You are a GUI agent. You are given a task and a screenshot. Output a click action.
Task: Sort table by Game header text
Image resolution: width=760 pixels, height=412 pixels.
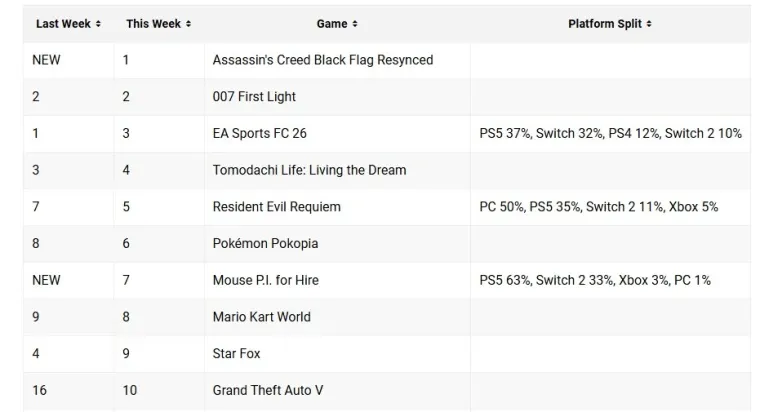coord(332,24)
